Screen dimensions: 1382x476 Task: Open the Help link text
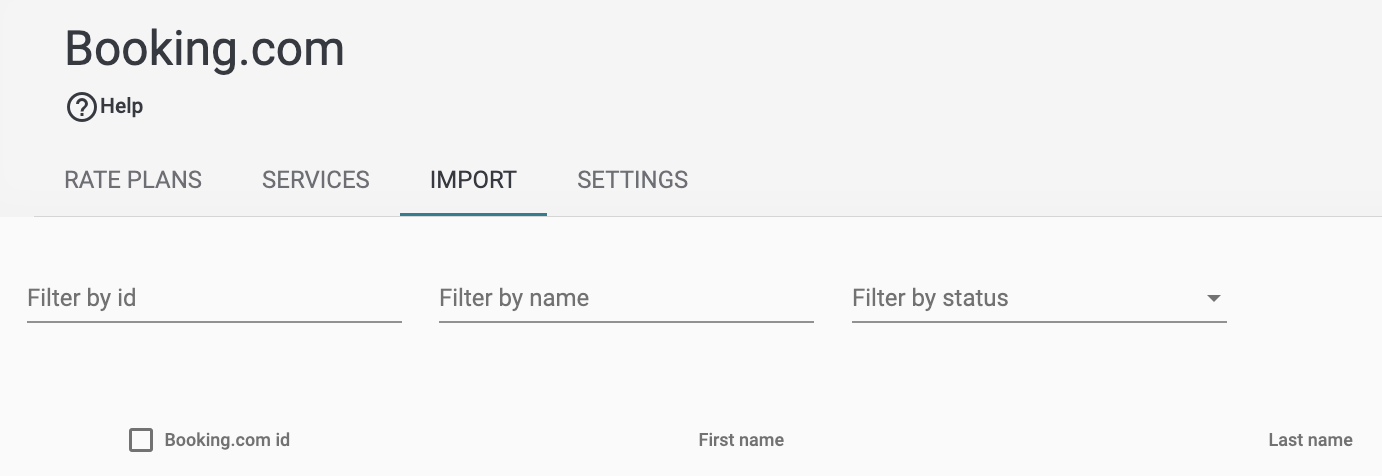click(121, 106)
